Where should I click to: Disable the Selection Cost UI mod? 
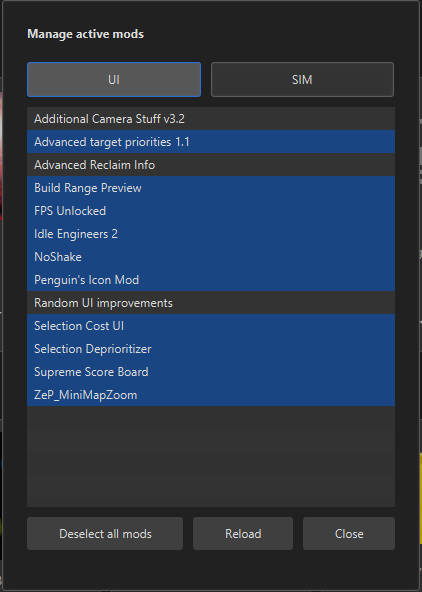pos(211,326)
